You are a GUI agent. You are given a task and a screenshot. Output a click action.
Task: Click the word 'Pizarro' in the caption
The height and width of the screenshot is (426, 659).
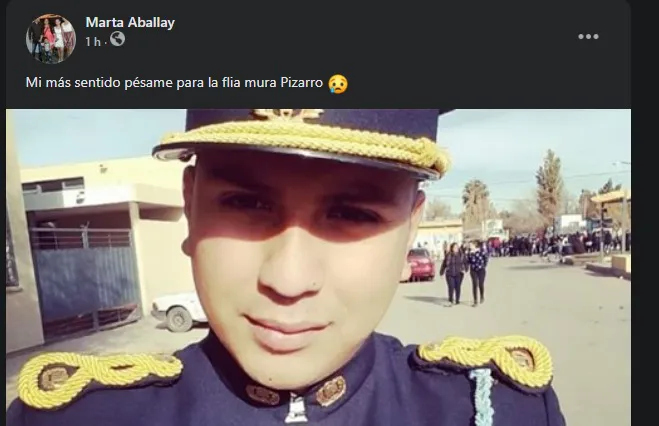coord(301,82)
